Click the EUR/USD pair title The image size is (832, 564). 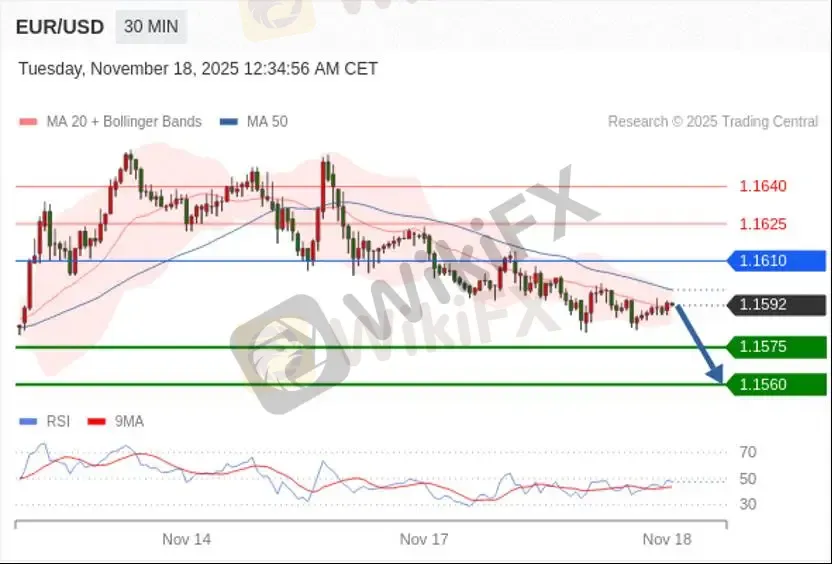coord(59,27)
